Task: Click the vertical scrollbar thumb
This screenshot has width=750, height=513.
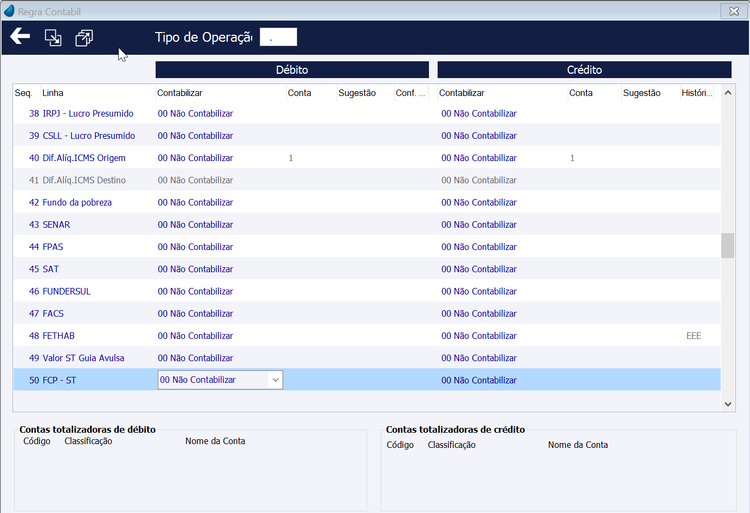Action: click(x=728, y=245)
